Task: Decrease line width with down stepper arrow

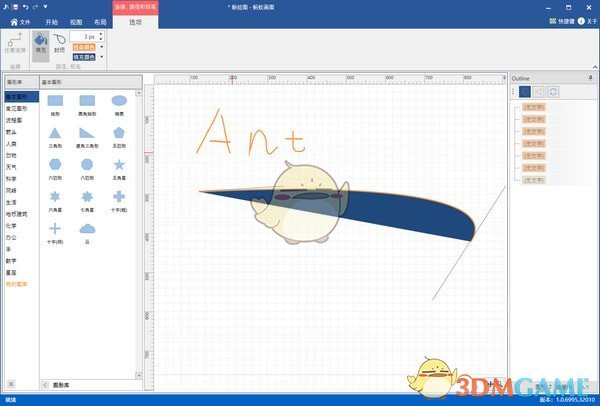Action: pos(101,39)
